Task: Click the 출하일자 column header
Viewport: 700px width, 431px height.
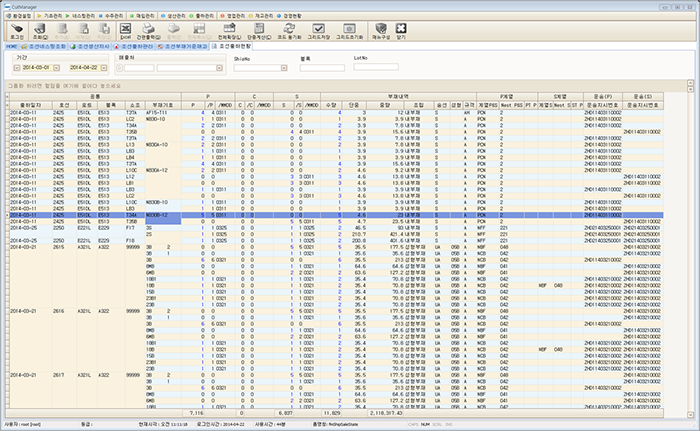Action: click(31, 105)
